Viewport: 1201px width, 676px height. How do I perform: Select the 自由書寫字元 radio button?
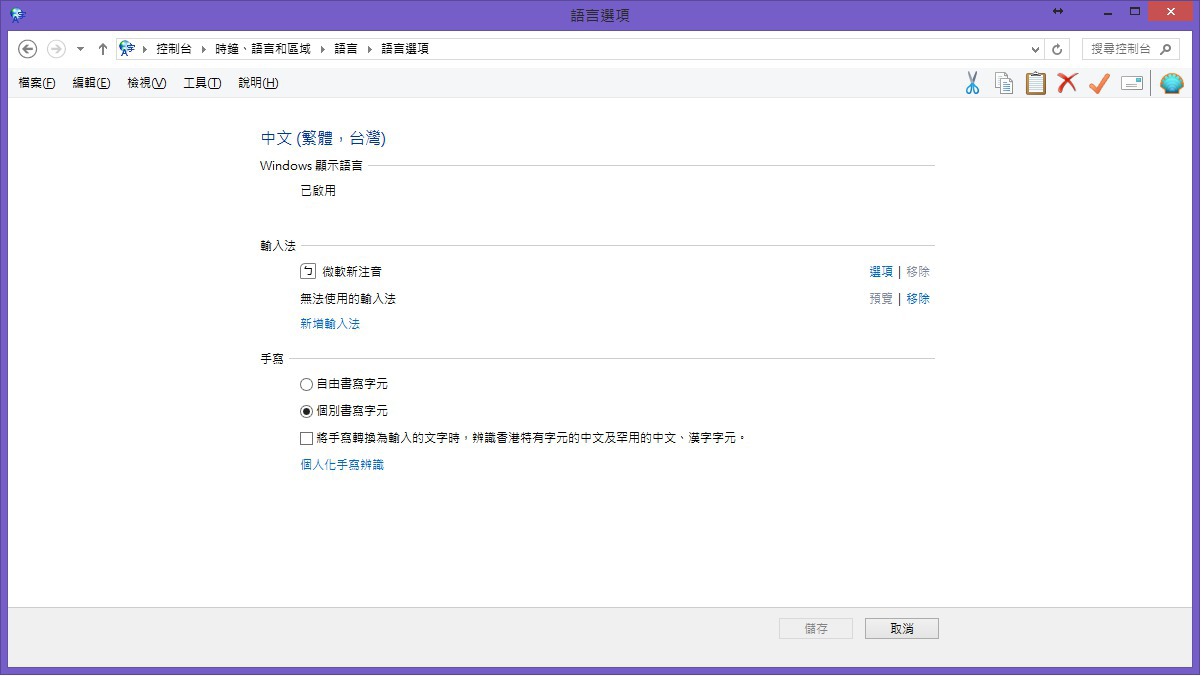(306, 384)
